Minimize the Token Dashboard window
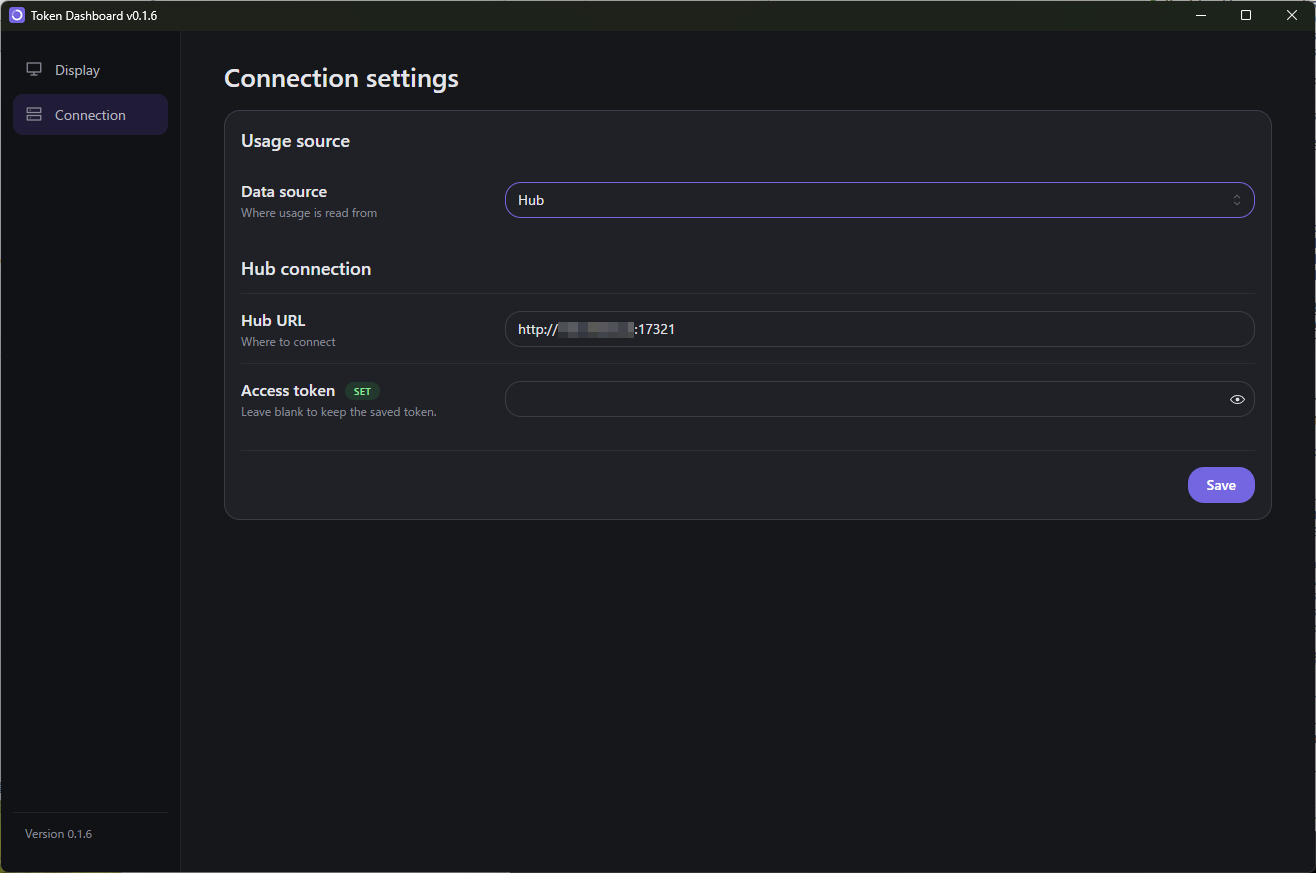 [x=1201, y=15]
